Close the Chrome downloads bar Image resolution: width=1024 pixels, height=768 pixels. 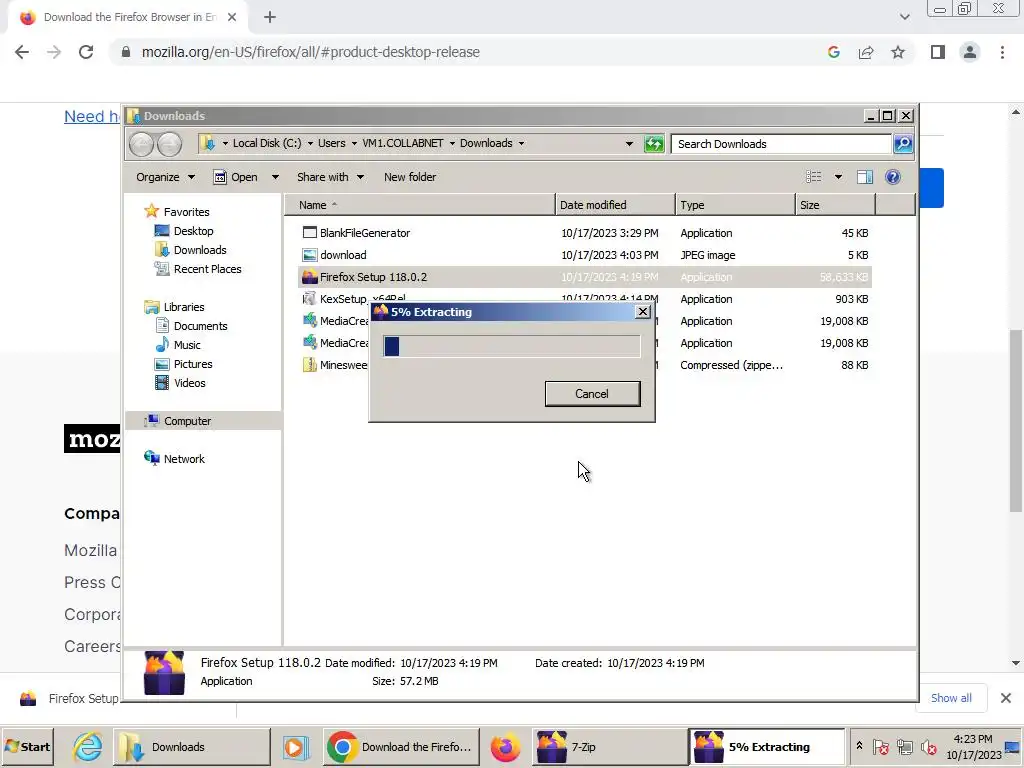click(x=1006, y=698)
